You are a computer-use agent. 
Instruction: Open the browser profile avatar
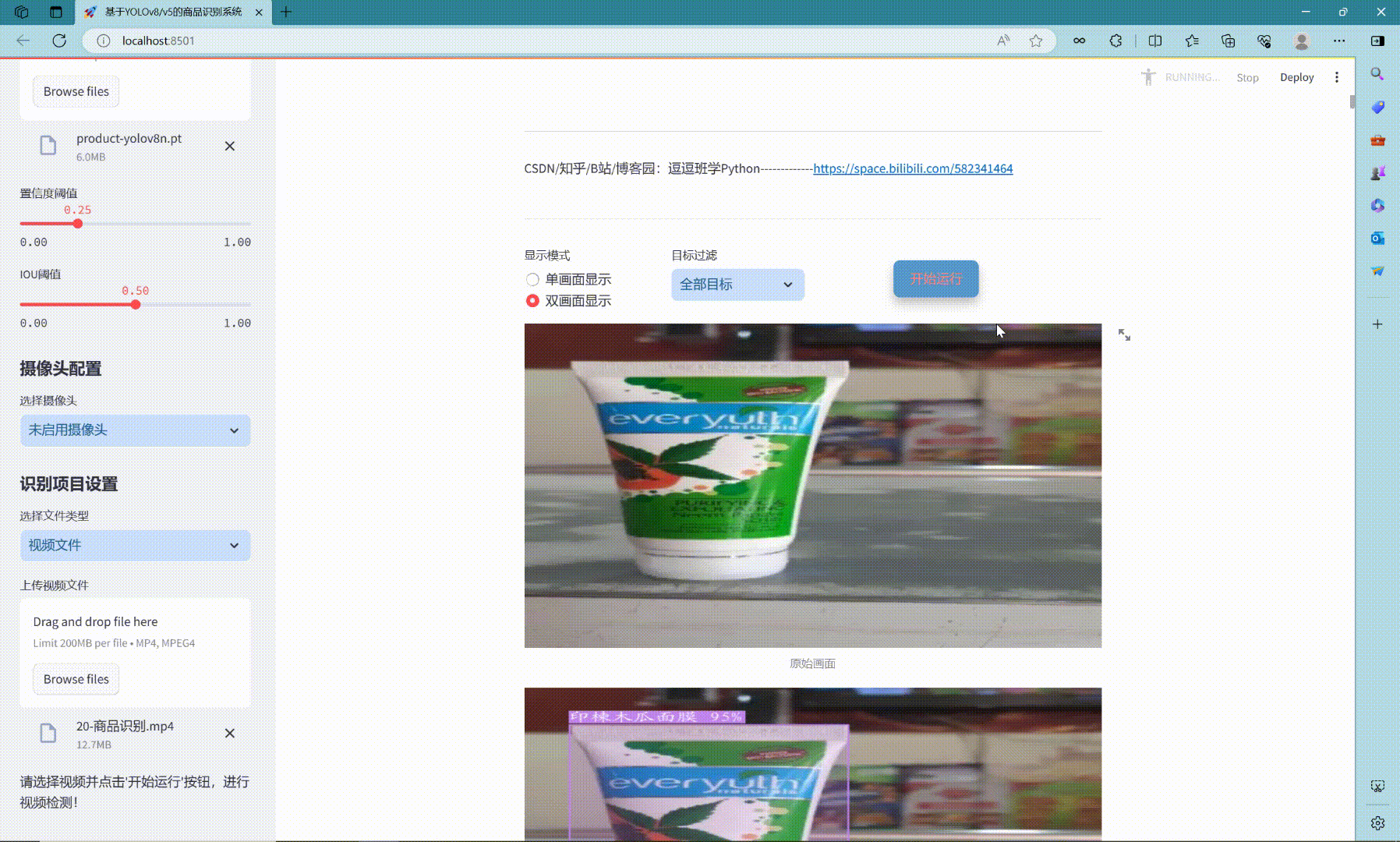[1302, 41]
